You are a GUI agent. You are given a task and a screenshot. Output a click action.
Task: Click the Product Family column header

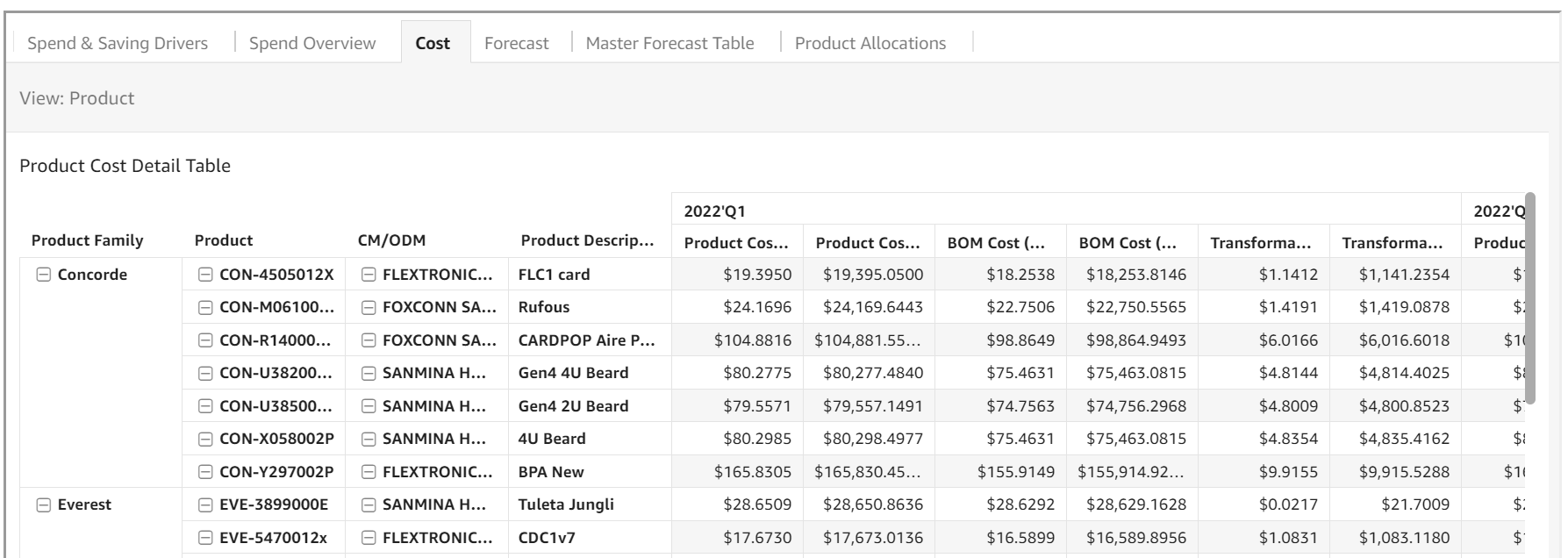coord(87,240)
